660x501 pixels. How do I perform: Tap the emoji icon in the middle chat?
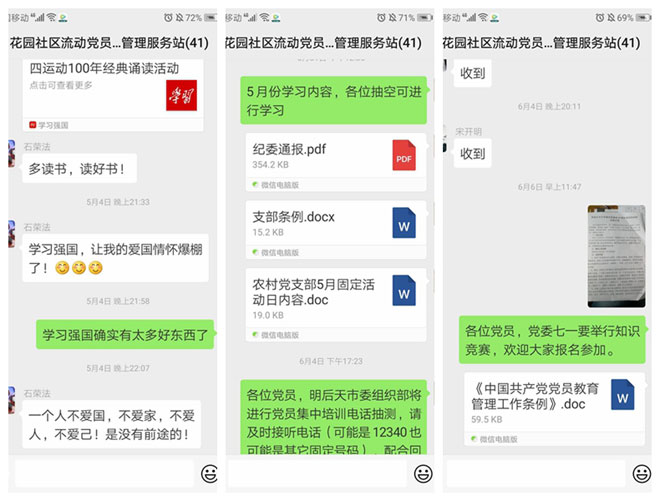point(423,474)
